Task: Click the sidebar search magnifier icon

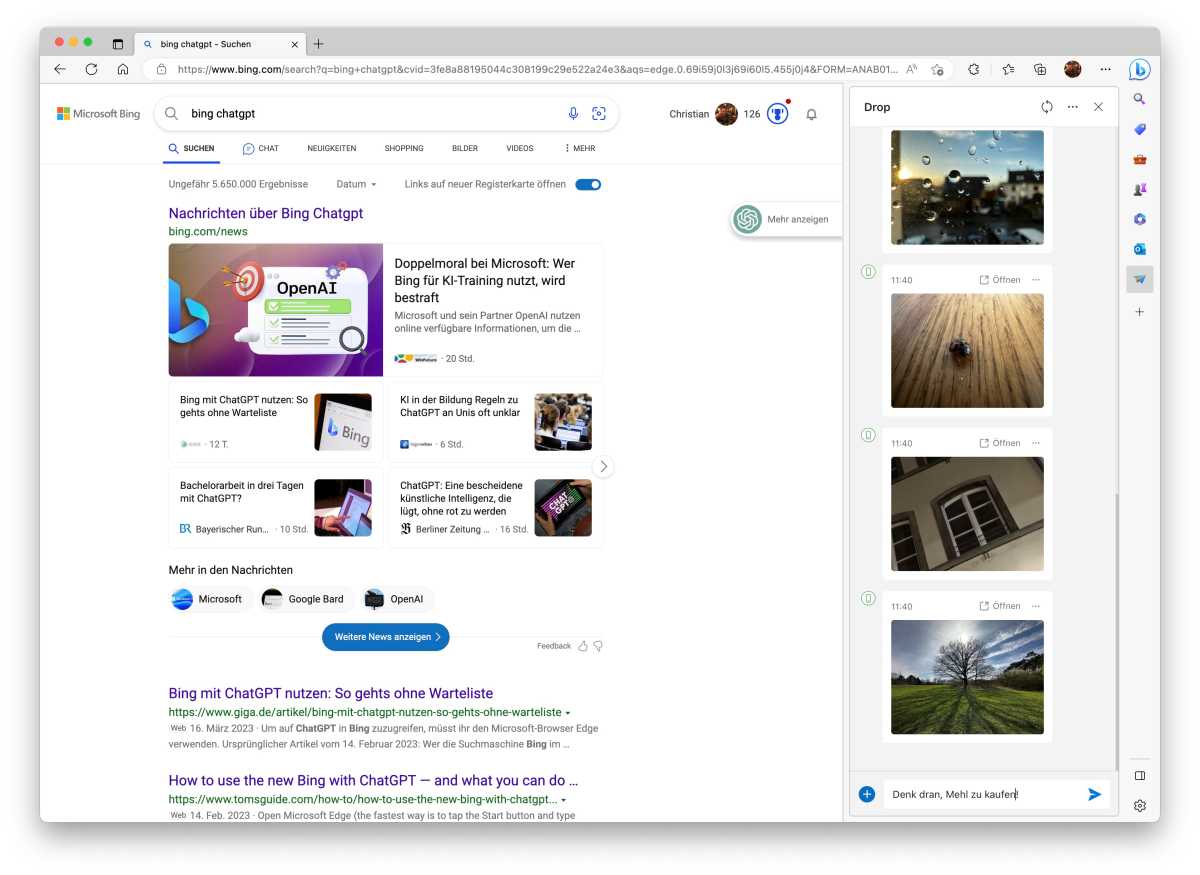Action: pos(1139,99)
